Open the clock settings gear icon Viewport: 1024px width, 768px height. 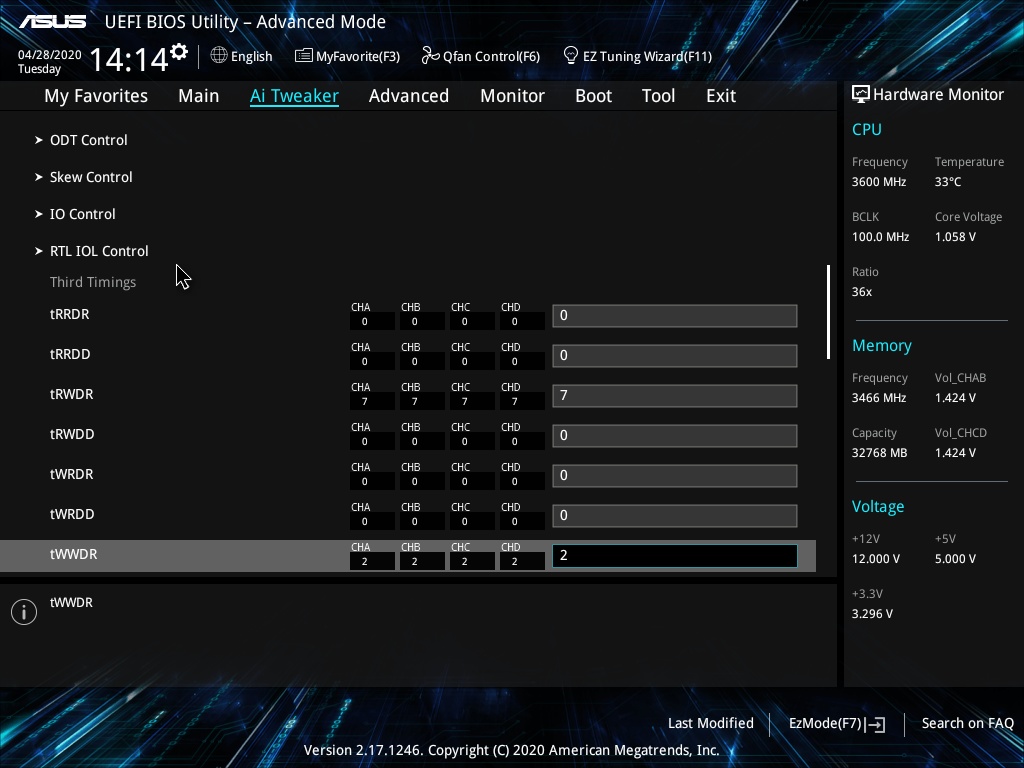click(x=179, y=52)
